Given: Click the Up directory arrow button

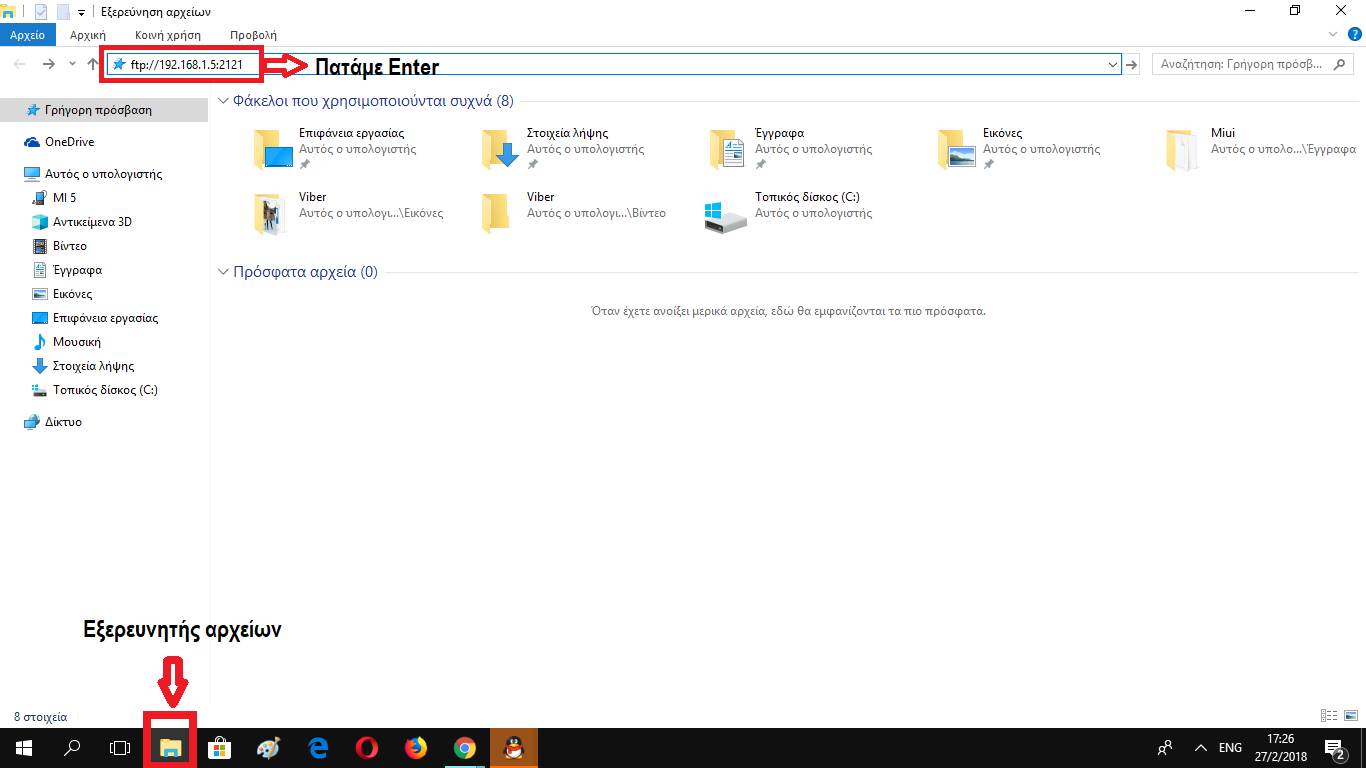Looking at the screenshot, I should point(92,64).
